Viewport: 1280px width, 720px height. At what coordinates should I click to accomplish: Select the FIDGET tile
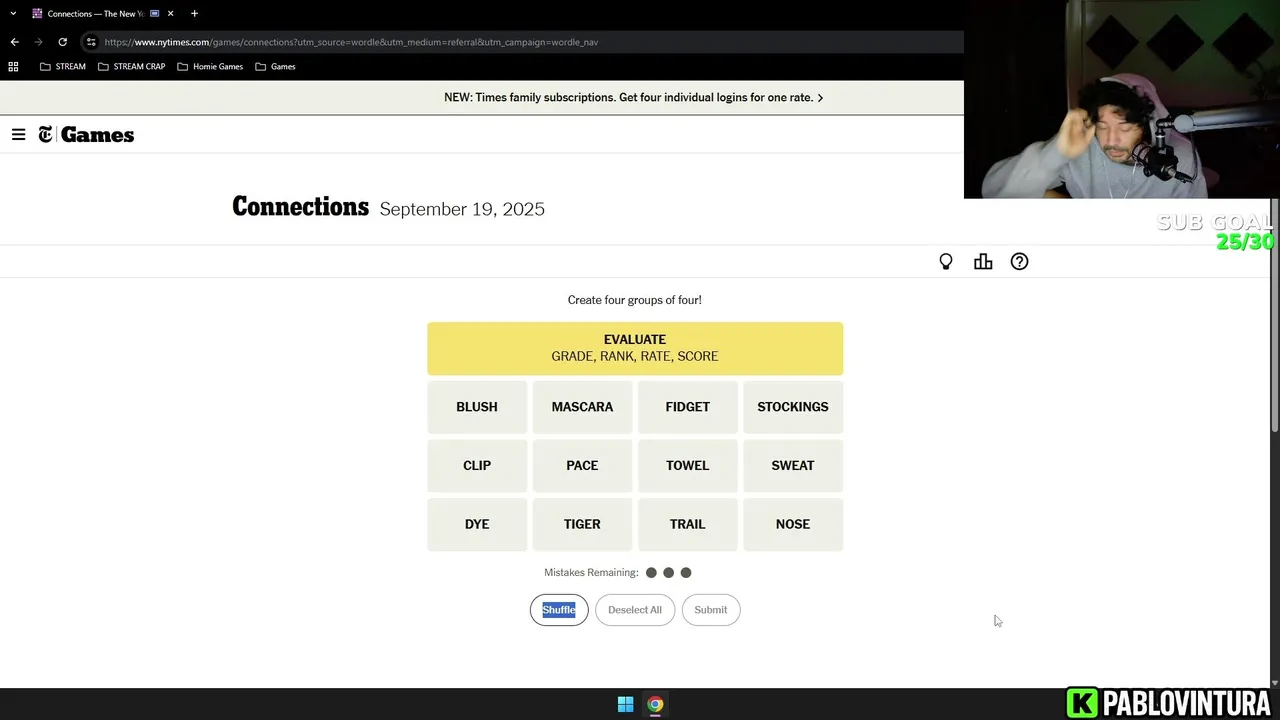pyautogui.click(x=688, y=407)
